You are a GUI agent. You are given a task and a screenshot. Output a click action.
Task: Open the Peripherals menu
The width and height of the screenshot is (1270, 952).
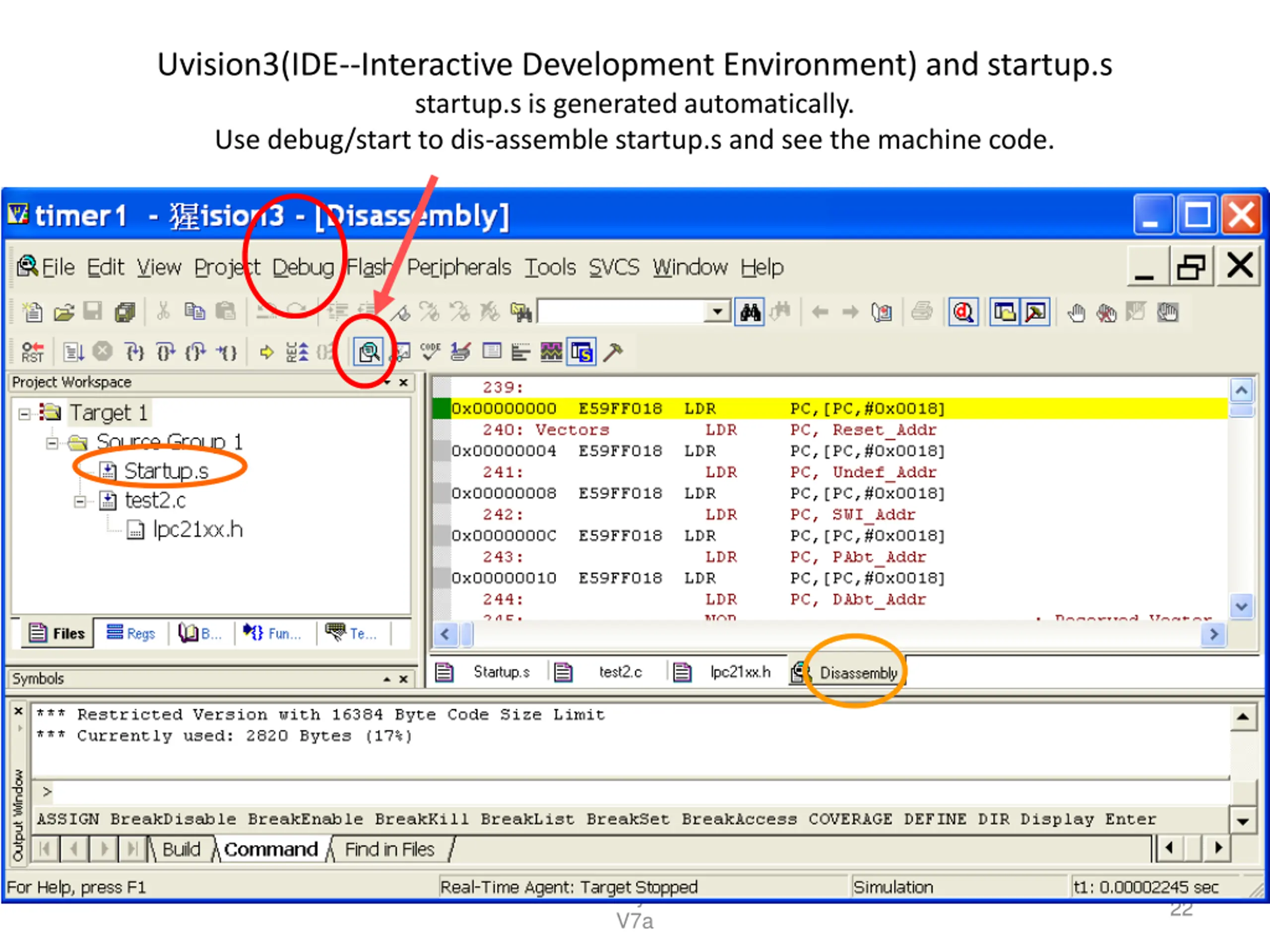(x=459, y=267)
